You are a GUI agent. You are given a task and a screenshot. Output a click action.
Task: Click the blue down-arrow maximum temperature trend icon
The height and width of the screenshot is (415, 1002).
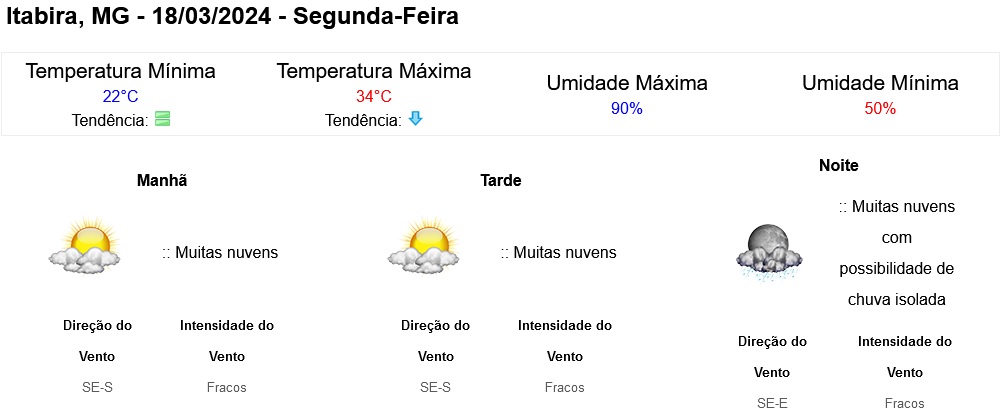(x=415, y=118)
